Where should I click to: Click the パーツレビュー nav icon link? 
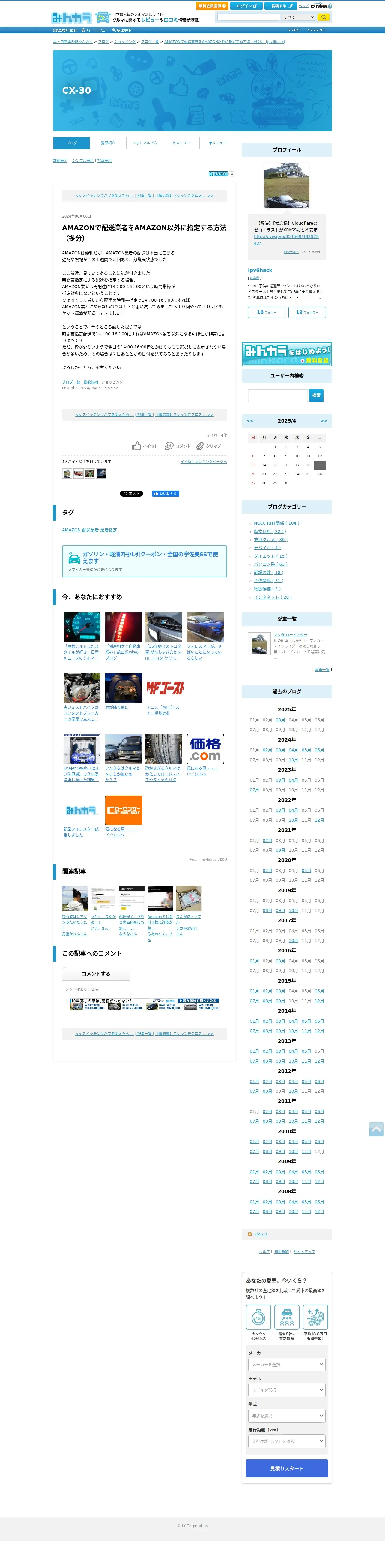[x=95, y=30]
